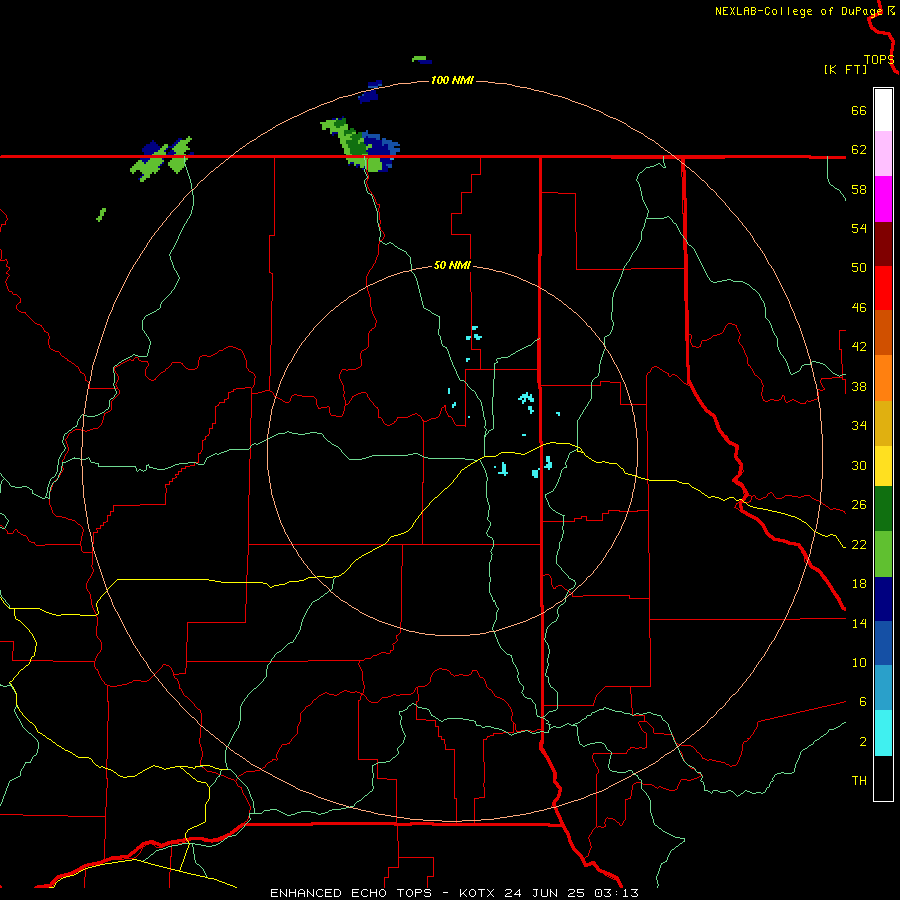Click the 58 value on the legend

[859, 189]
